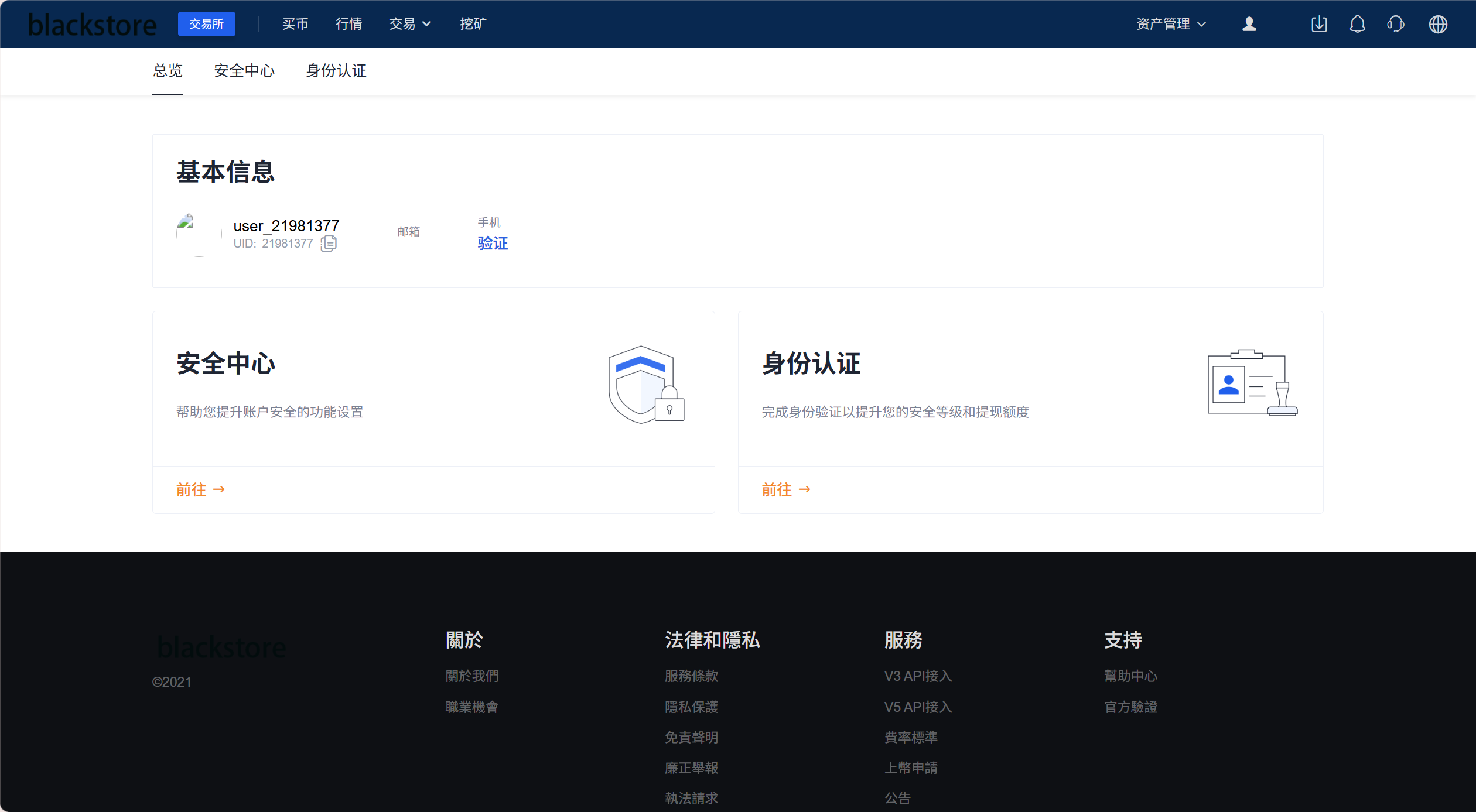Expand the 资产管理 dropdown
This screenshot has height=812, width=1476.
[x=1170, y=24]
